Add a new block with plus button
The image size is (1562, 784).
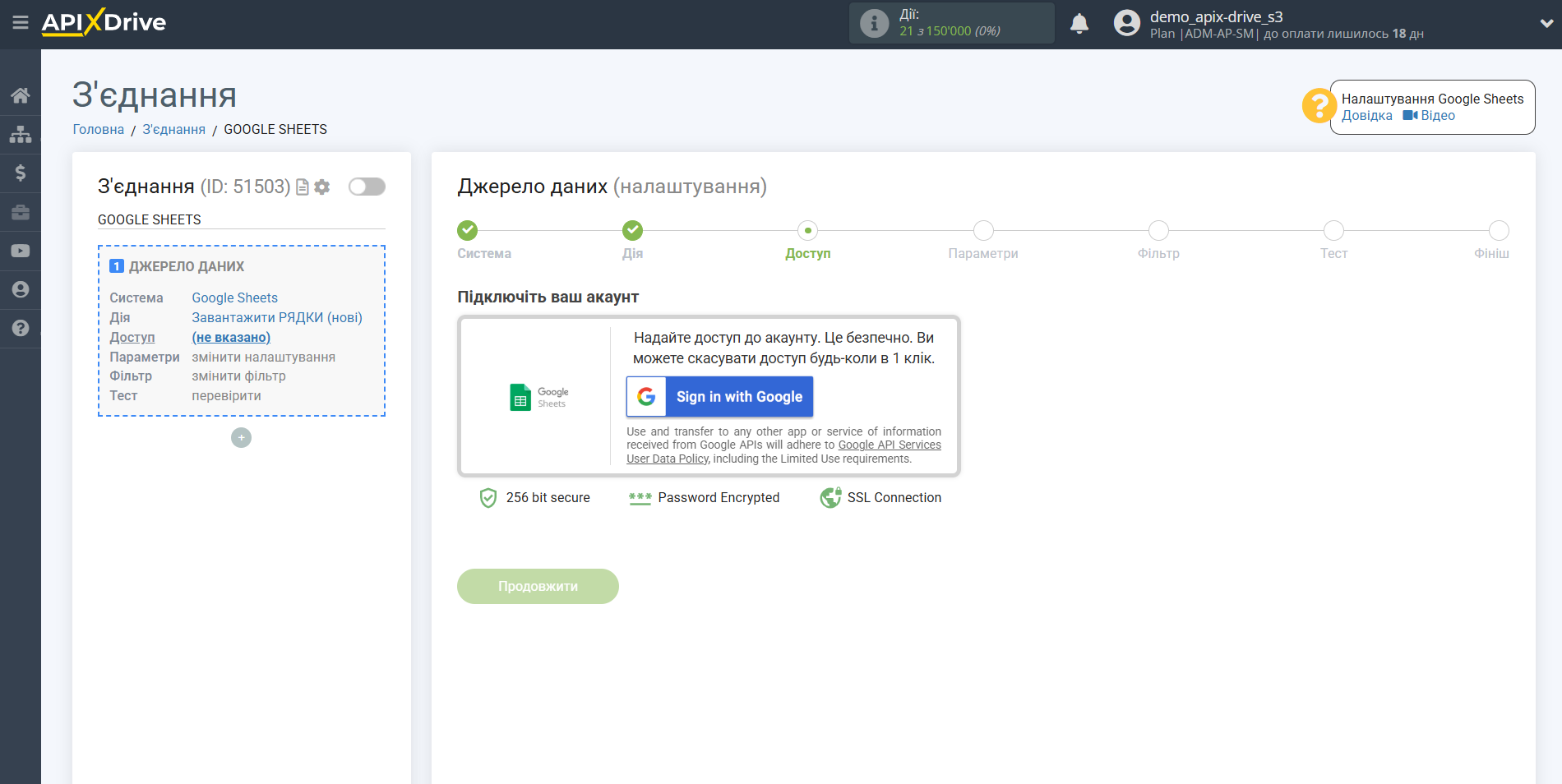(x=241, y=438)
